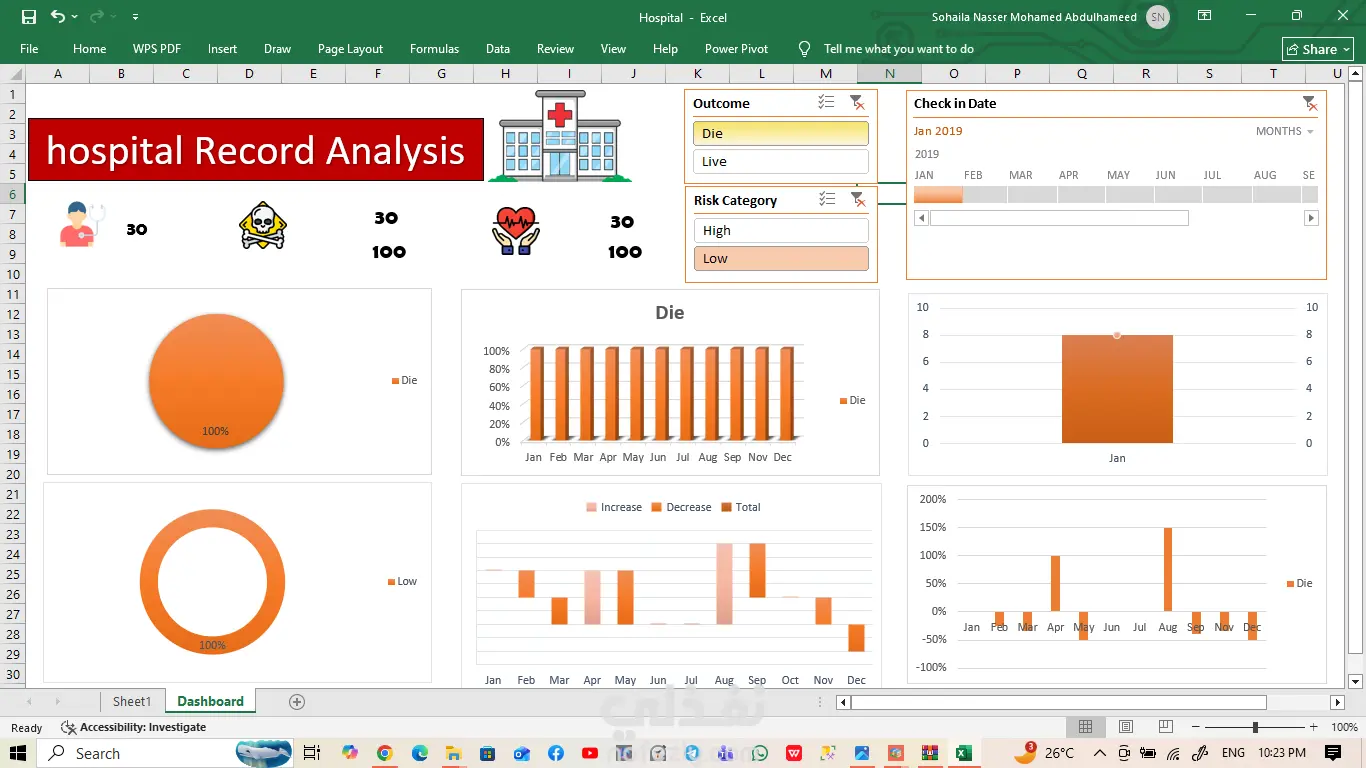Select column header N
Viewport: 1366px width, 768px height.
tap(889, 74)
